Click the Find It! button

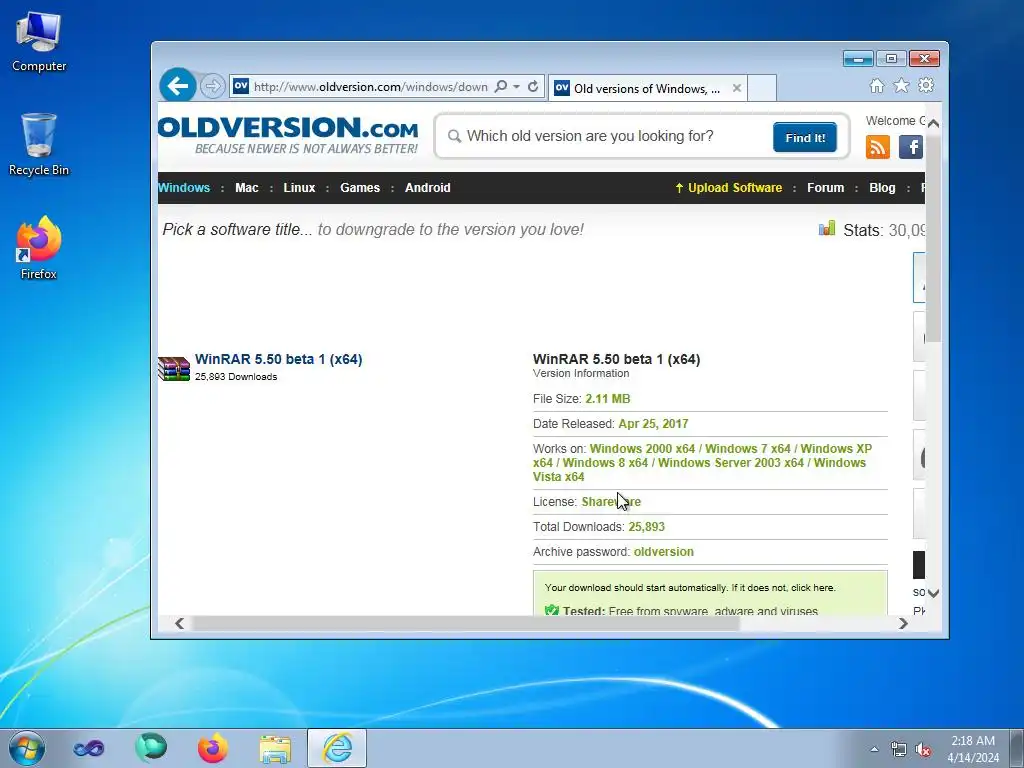[805, 137]
